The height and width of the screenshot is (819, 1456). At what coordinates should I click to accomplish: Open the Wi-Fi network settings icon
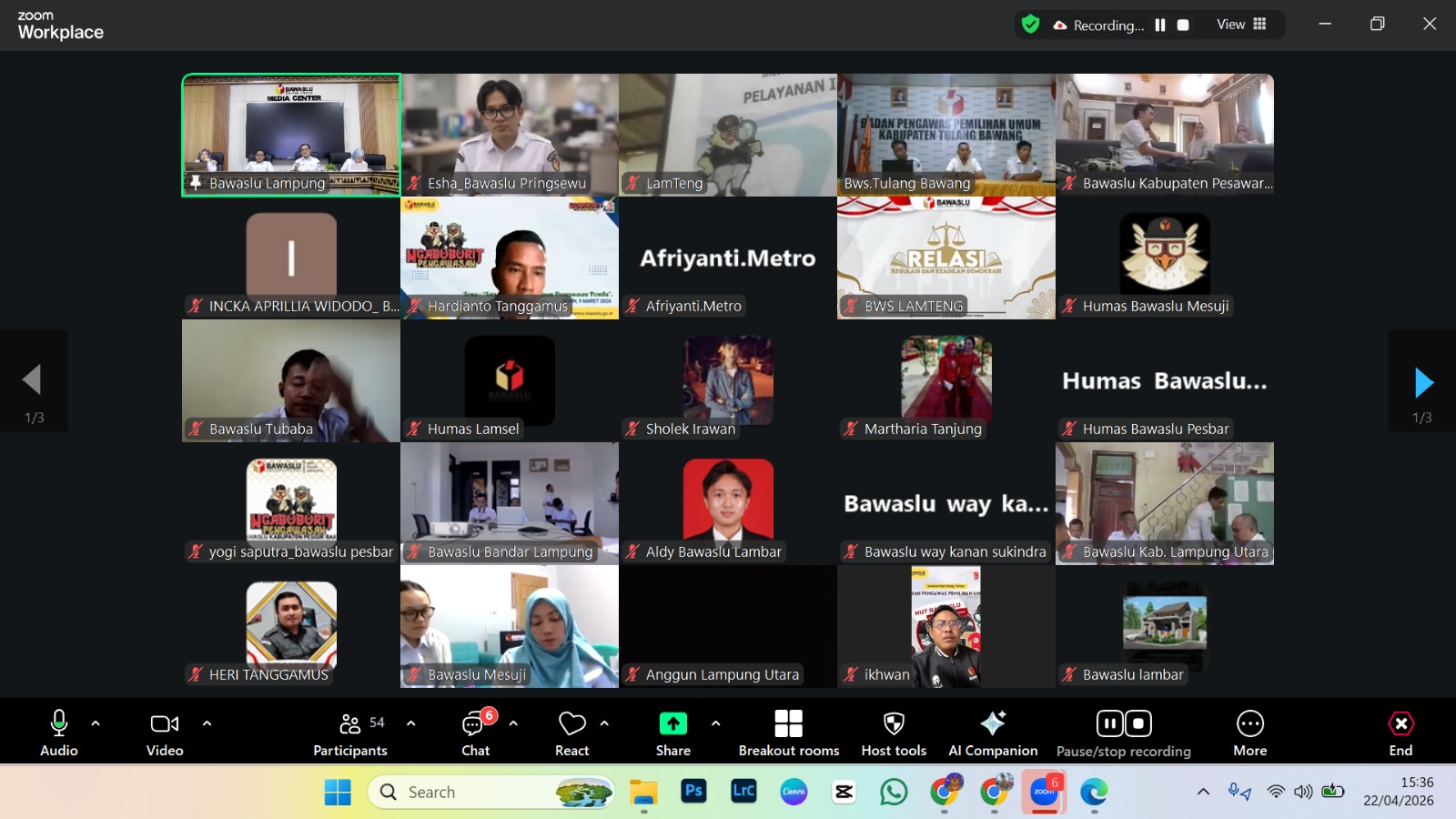point(1276,792)
